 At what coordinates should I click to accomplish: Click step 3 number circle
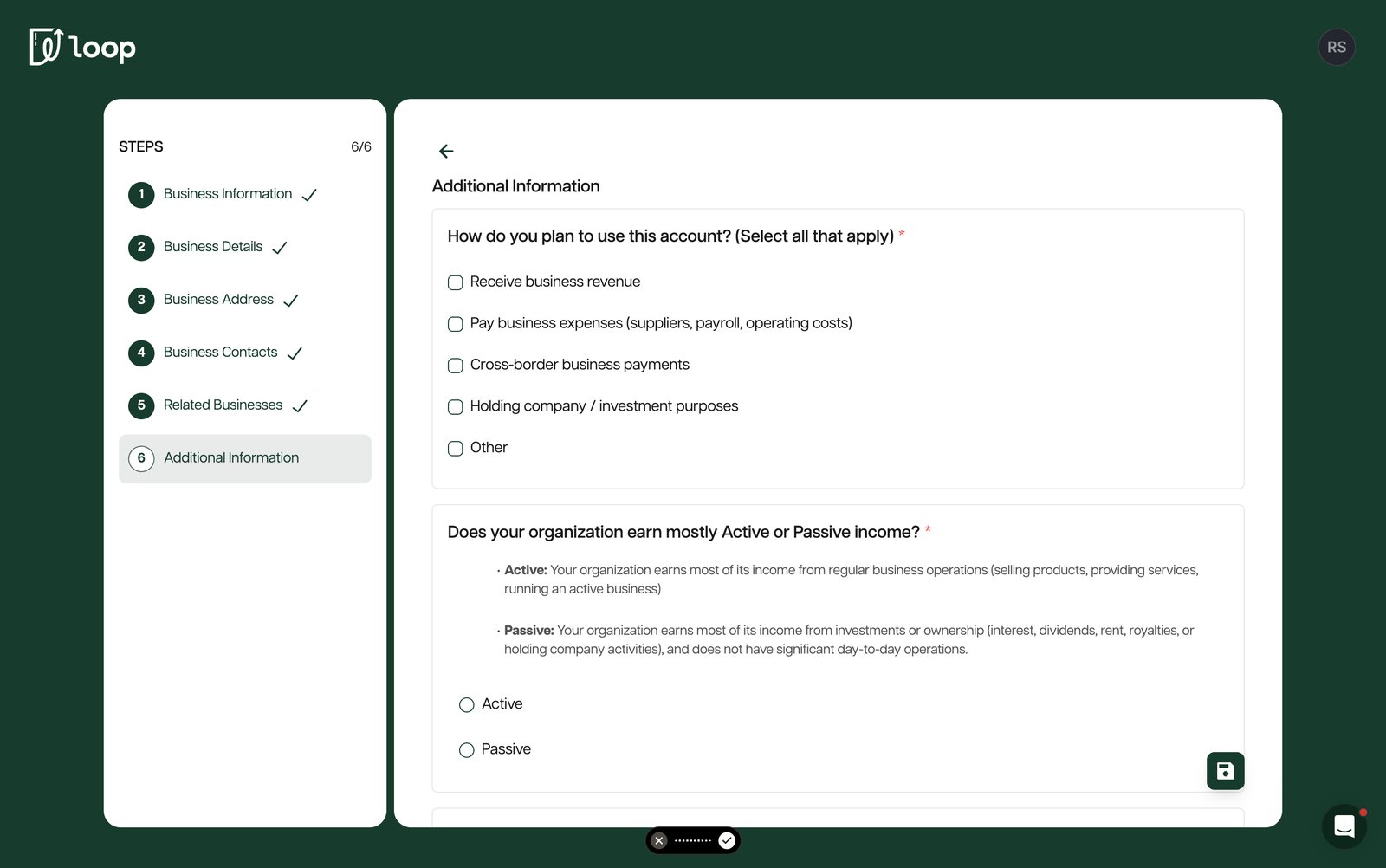(141, 300)
